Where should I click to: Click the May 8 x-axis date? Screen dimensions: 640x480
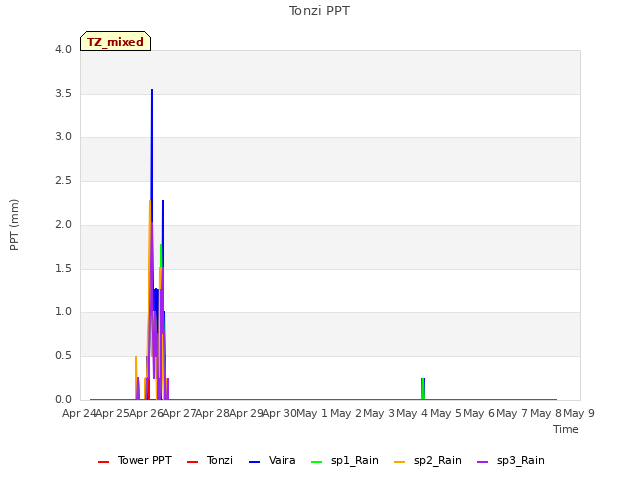pyautogui.click(x=546, y=413)
